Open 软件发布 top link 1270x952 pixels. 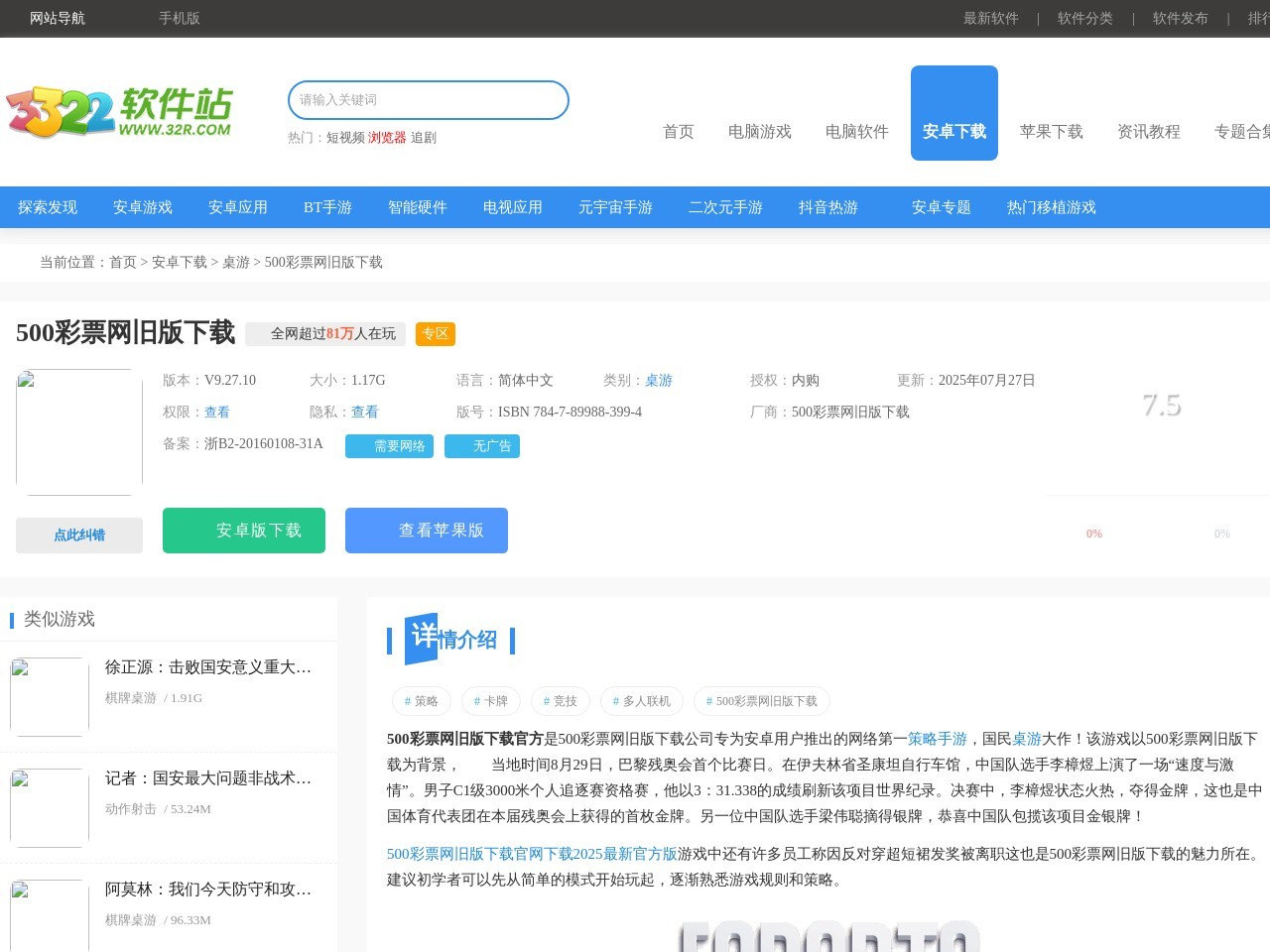click(x=1181, y=18)
